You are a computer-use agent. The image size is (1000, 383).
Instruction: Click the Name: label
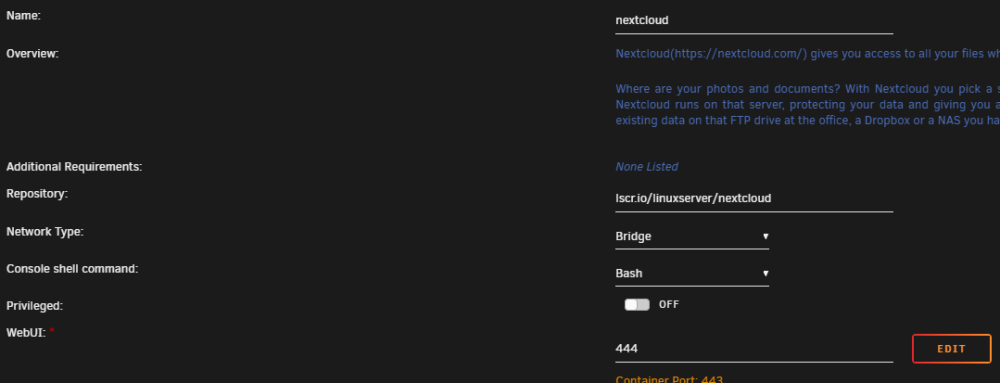tap(24, 16)
